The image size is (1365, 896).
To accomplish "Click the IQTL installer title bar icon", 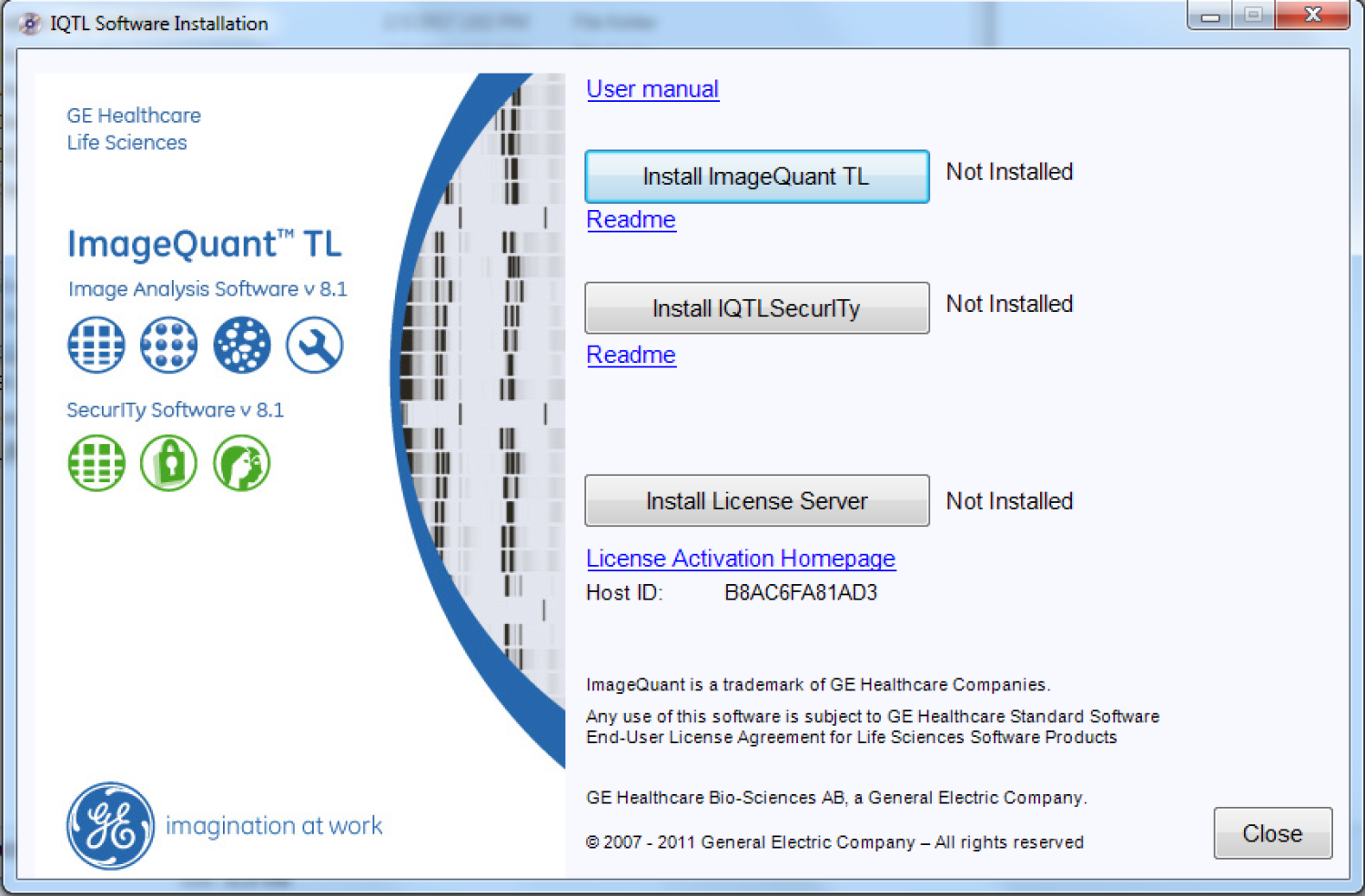I will [29, 24].
